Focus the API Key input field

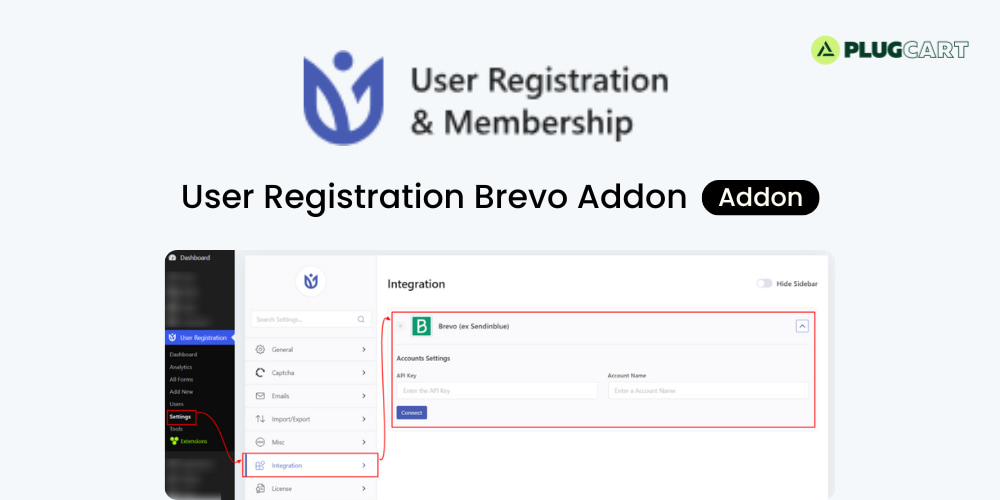click(x=496, y=390)
